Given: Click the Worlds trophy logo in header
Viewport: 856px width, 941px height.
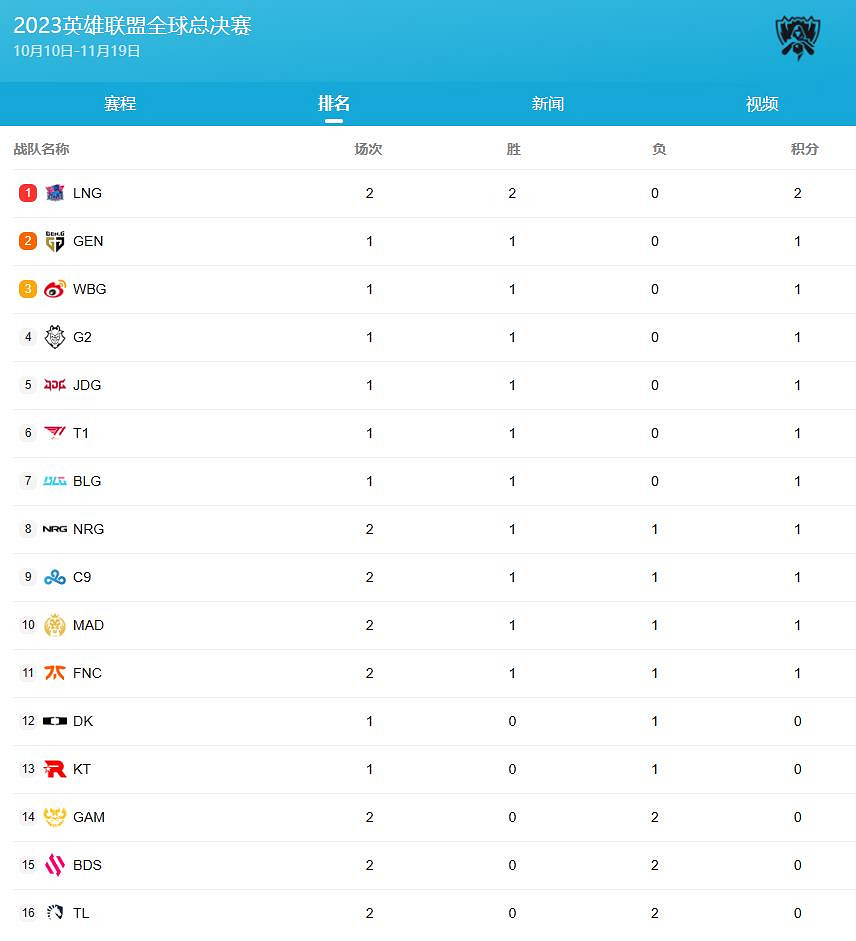Looking at the screenshot, I should click(x=797, y=38).
